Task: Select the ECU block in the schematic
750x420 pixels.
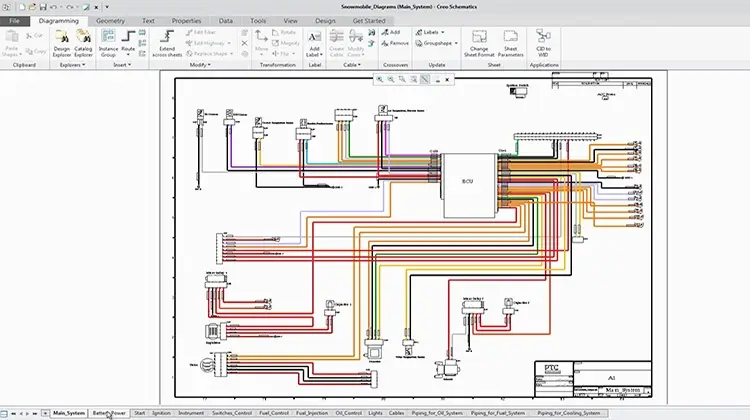Action: 469,185
